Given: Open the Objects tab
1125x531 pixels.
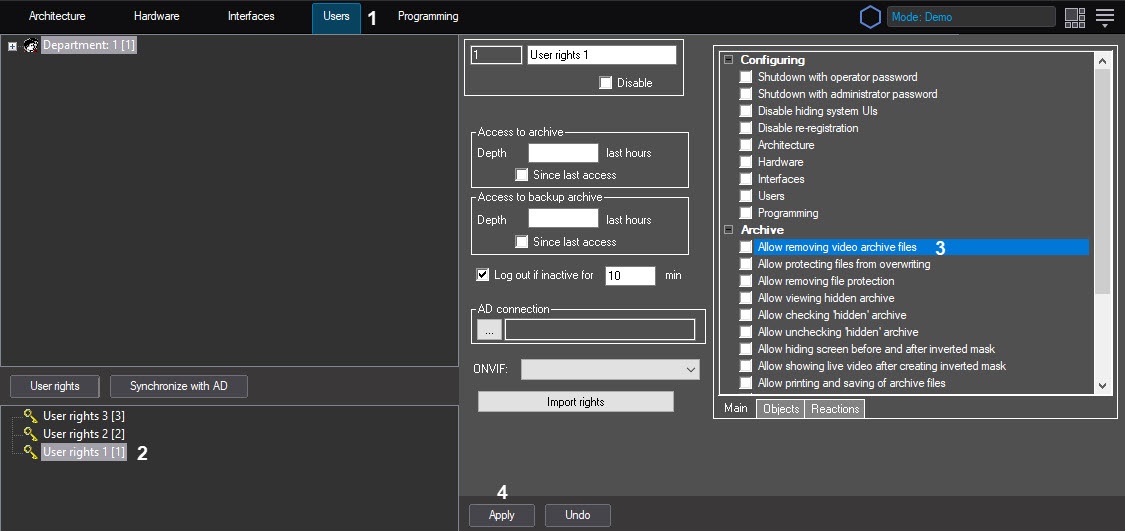Looking at the screenshot, I should pyautogui.click(x=780, y=409).
